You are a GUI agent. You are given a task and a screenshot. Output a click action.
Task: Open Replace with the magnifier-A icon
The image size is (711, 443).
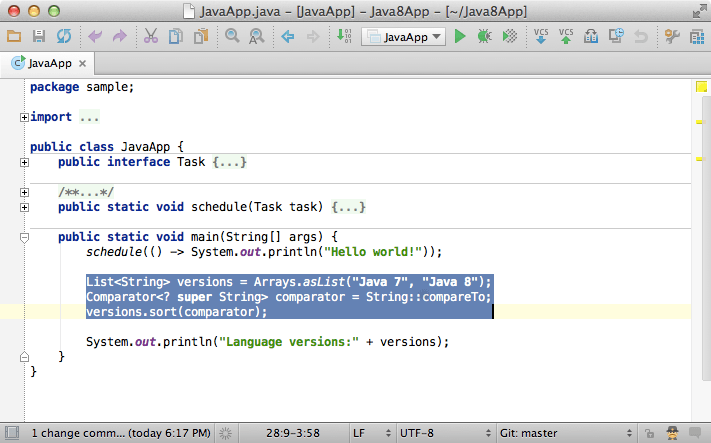(x=257, y=36)
